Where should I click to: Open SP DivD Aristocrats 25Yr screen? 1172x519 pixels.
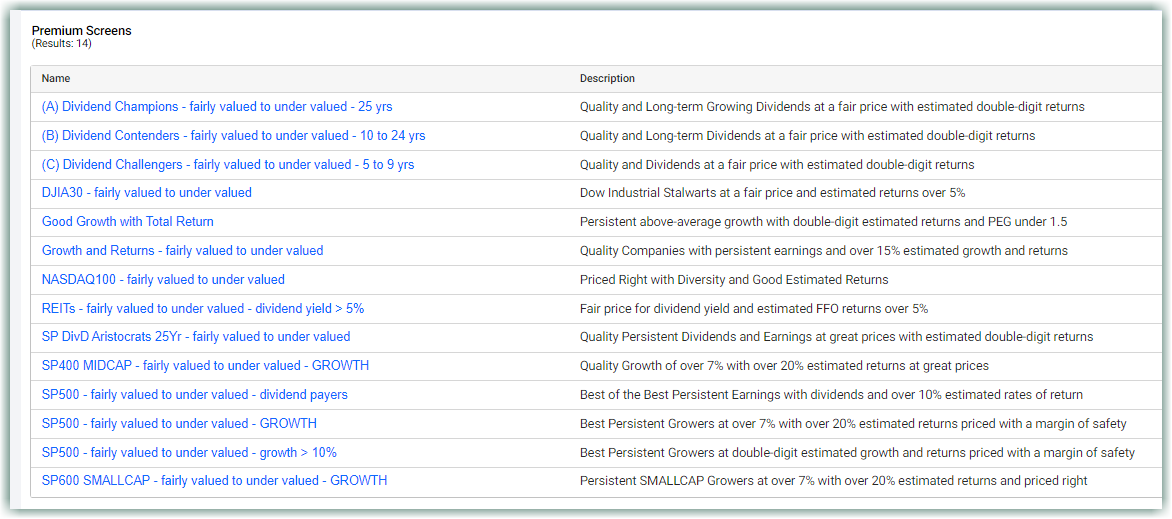196,337
